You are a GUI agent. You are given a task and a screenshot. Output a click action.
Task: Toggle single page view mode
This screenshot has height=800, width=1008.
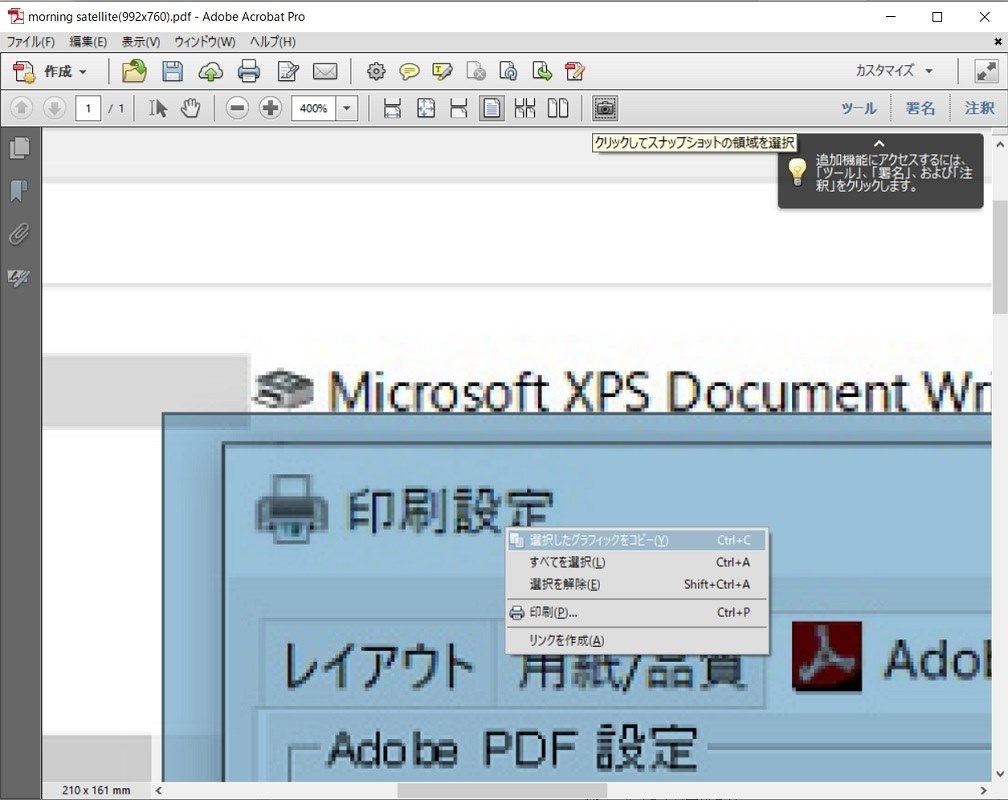492,108
